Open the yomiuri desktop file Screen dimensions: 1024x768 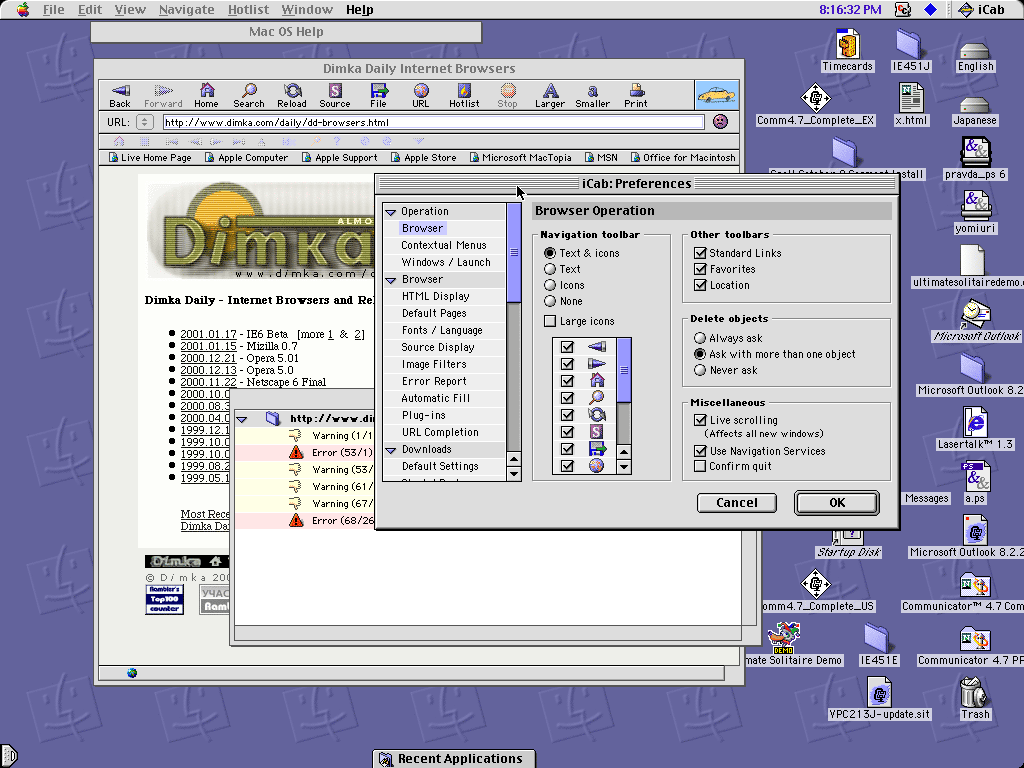[975, 213]
